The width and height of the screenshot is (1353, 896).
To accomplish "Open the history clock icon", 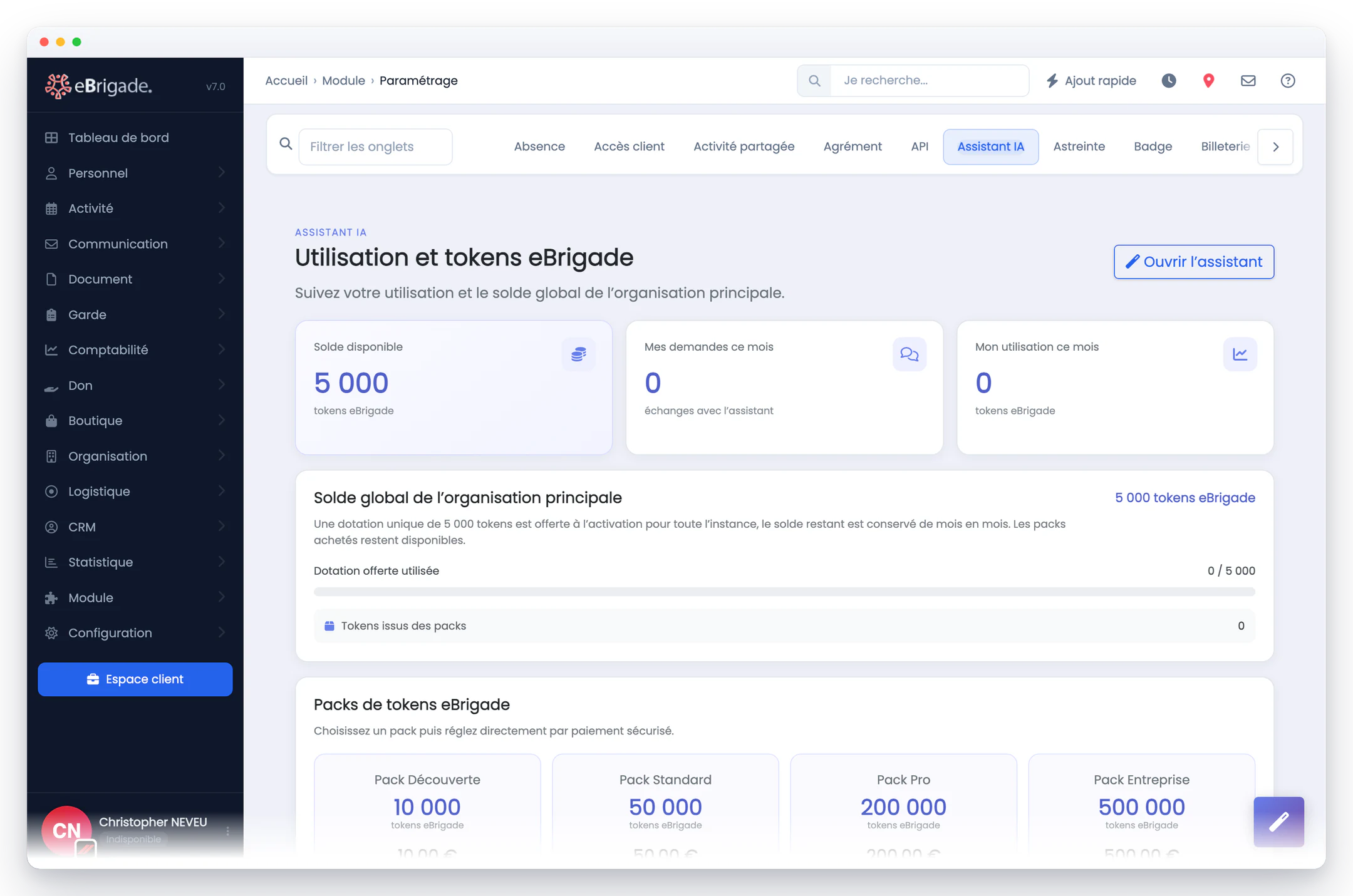I will click(1169, 81).
